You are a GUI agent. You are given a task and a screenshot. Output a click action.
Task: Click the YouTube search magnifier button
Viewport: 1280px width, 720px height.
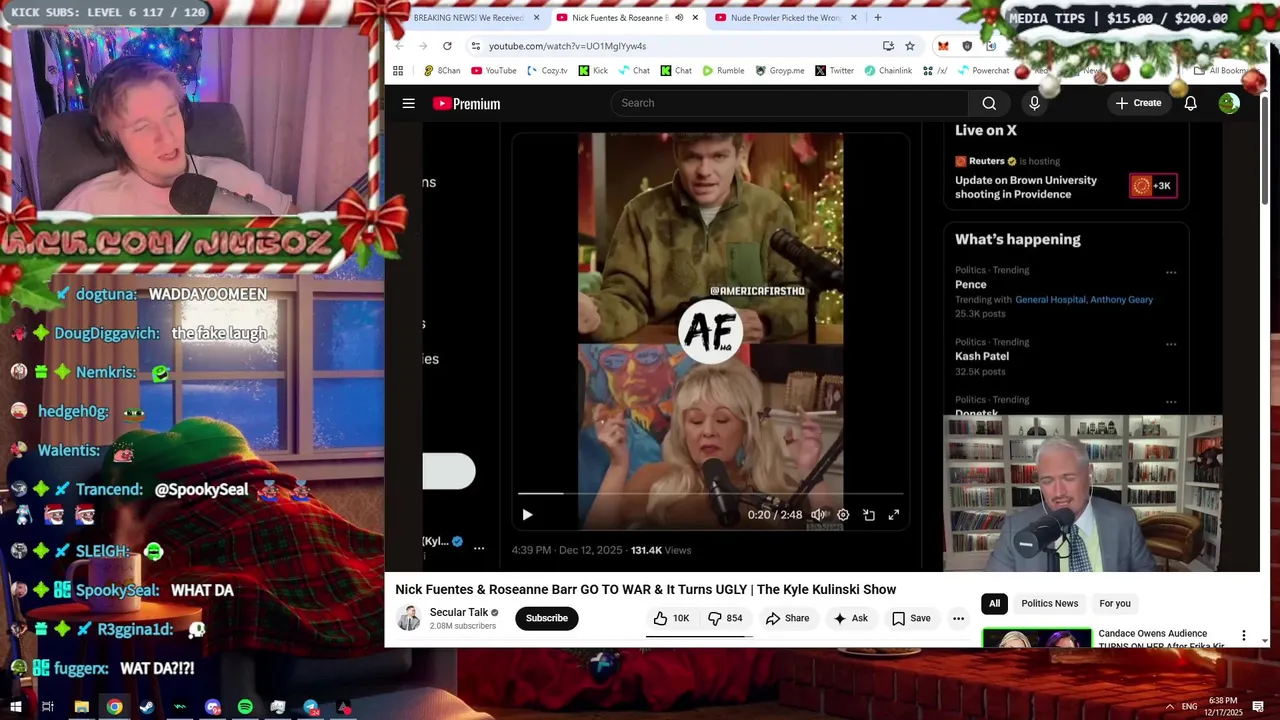tap(989, 103)
